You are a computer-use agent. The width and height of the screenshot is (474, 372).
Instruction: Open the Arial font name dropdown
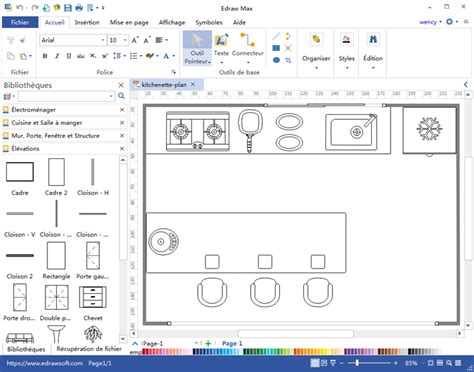103,40
